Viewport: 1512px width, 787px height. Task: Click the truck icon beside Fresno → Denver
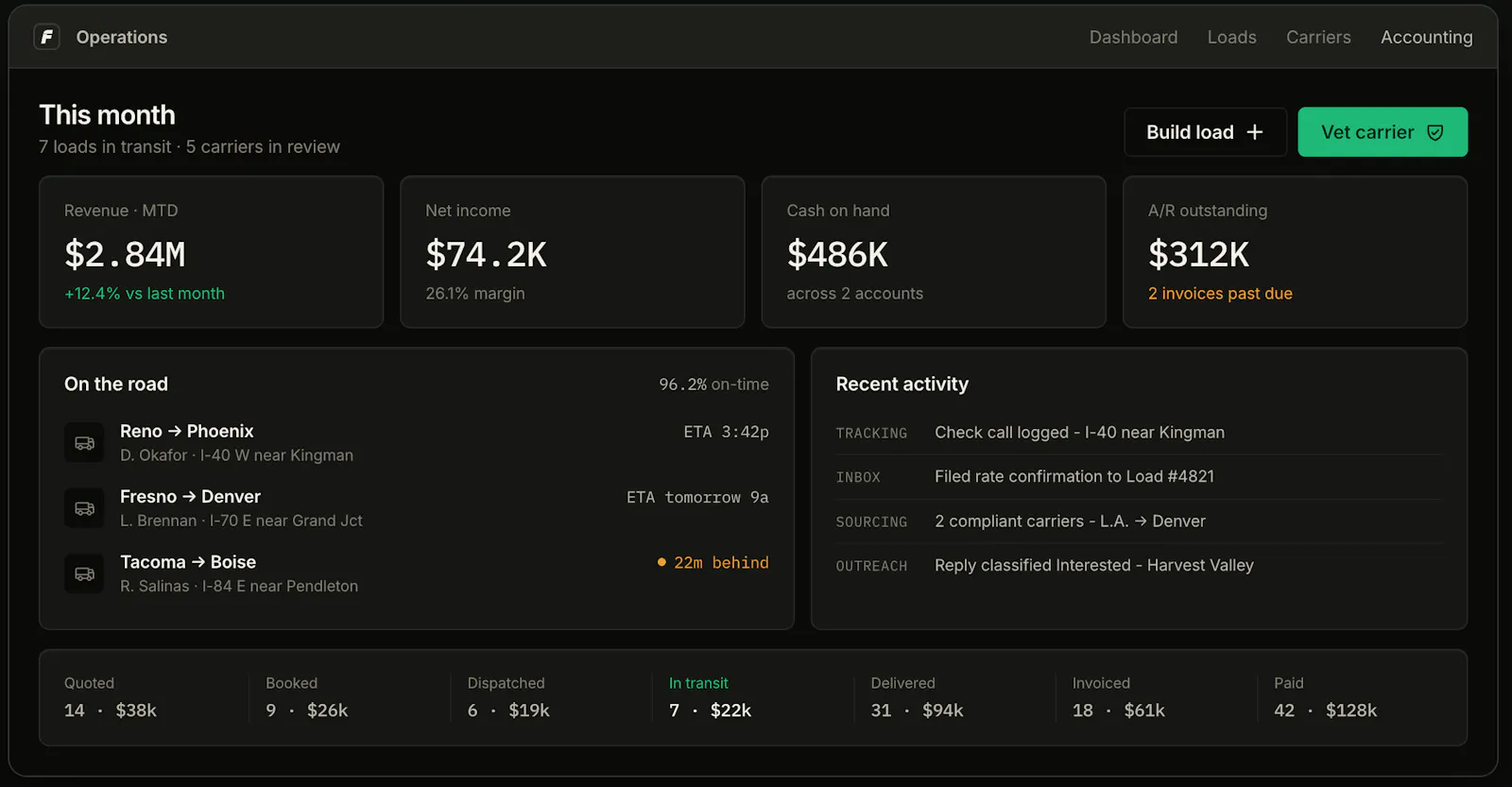(x=84, y=508)
